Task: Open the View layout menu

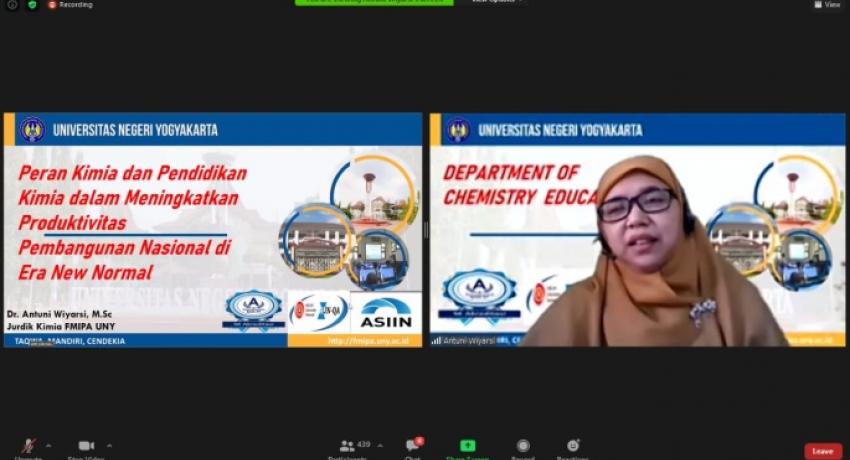Action: click(827, 4)
